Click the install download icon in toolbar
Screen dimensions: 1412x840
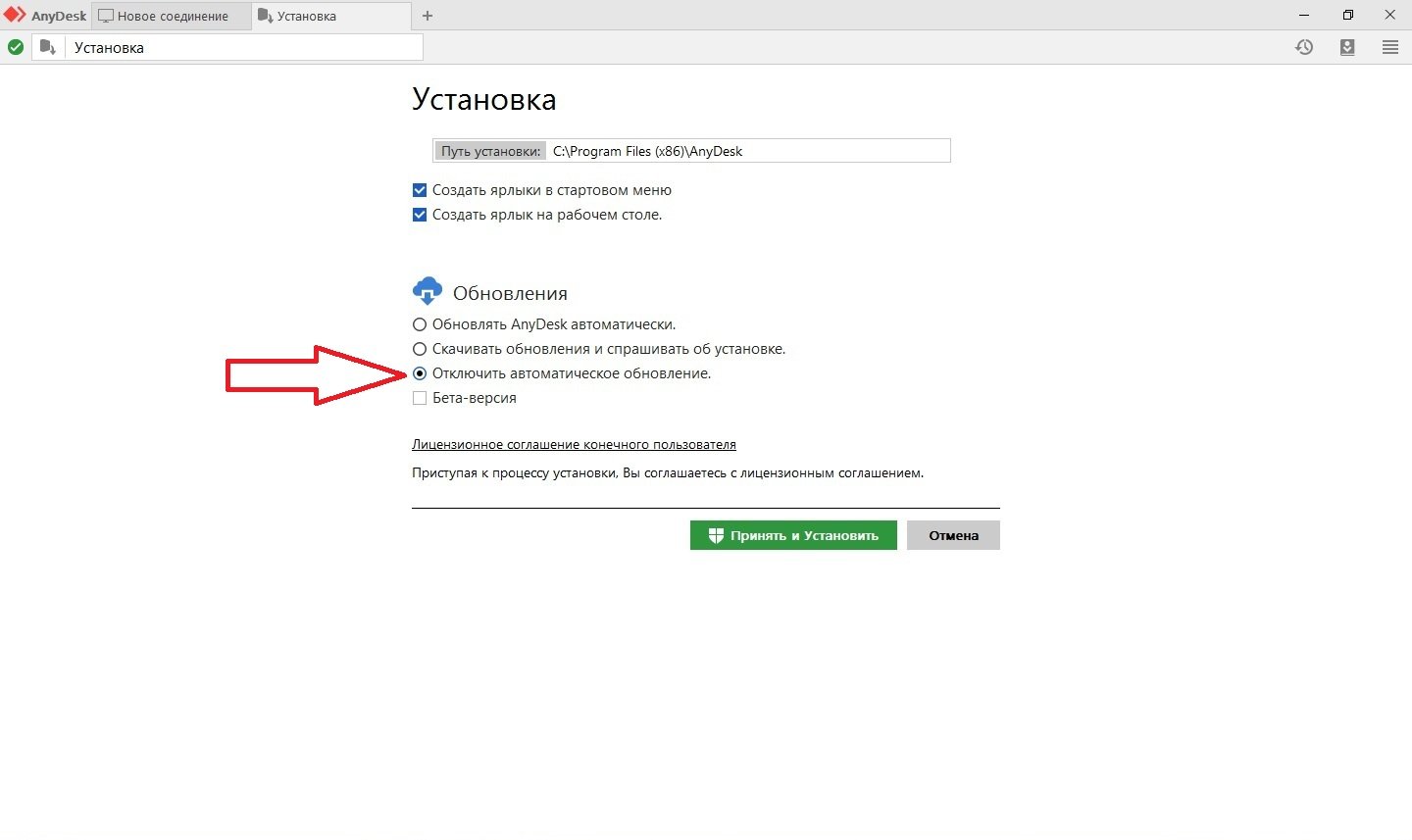point(1347,47)
